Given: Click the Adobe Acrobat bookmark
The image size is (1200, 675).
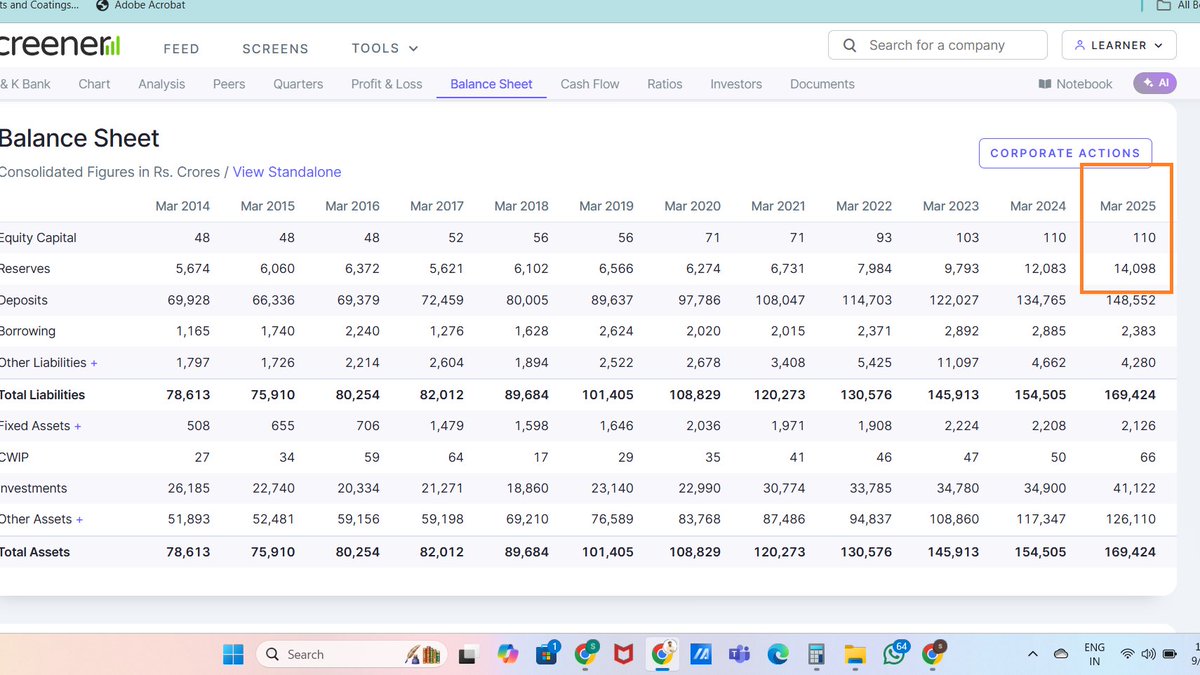Looking at the screenshot, I should click(140, 5).
